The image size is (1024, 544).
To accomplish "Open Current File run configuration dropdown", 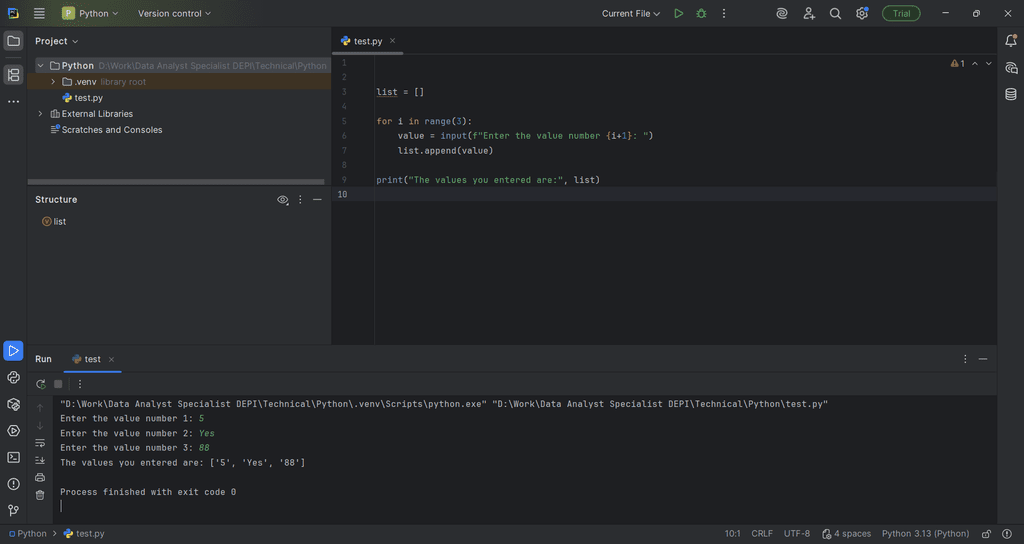I will [x=631, y=14].
